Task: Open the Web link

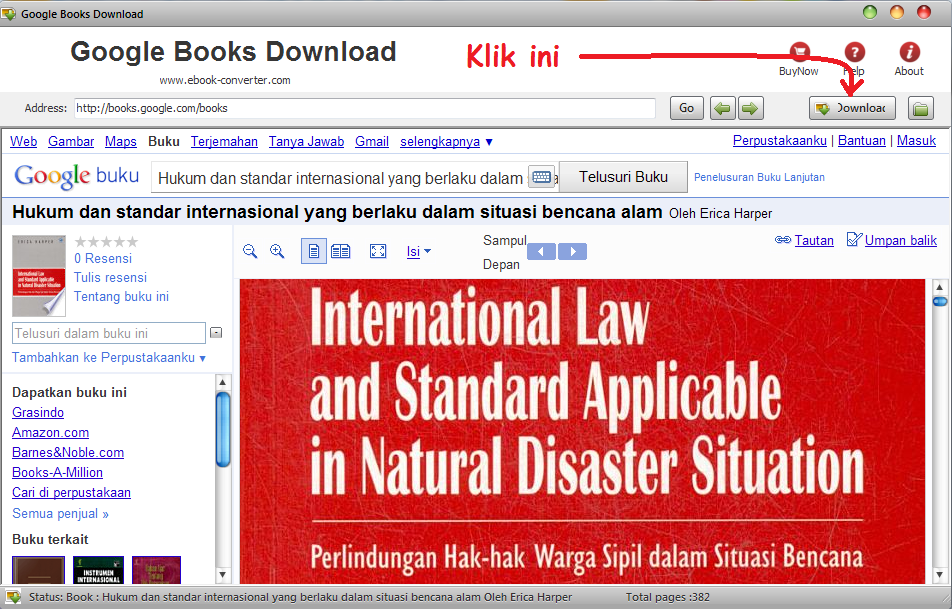Action: [24, 141]
